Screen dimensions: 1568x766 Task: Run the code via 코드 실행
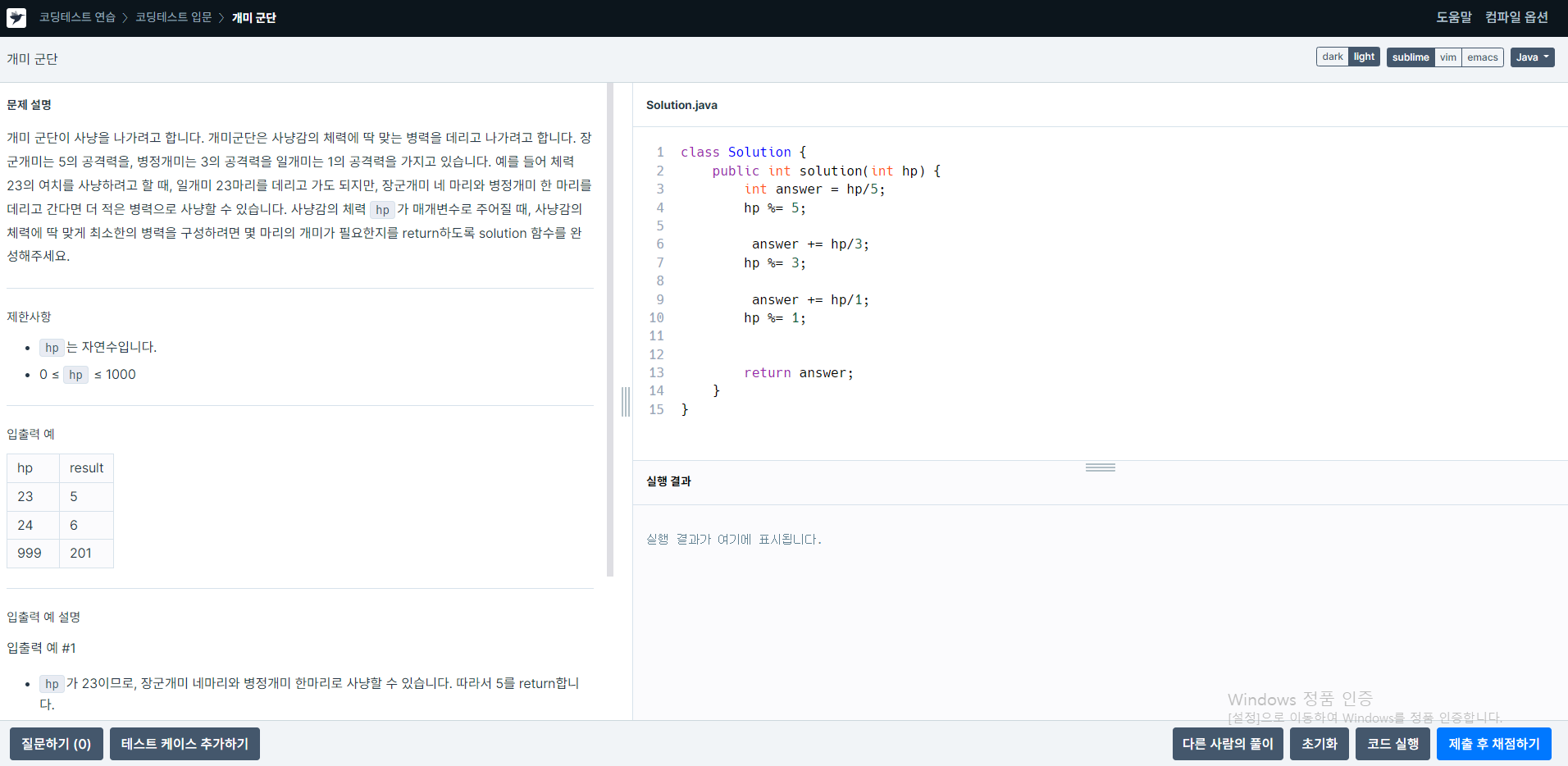coord(1391,743)
